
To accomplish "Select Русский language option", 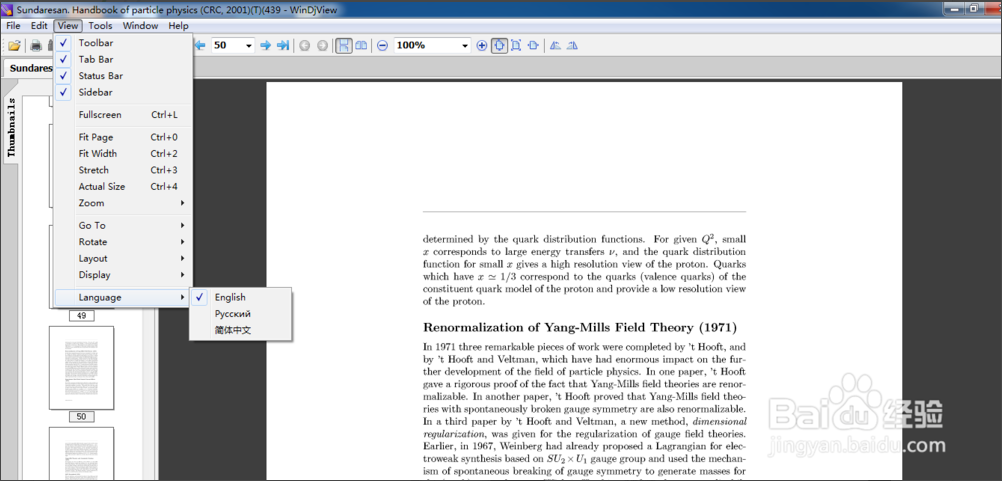I will coord(240,314).
